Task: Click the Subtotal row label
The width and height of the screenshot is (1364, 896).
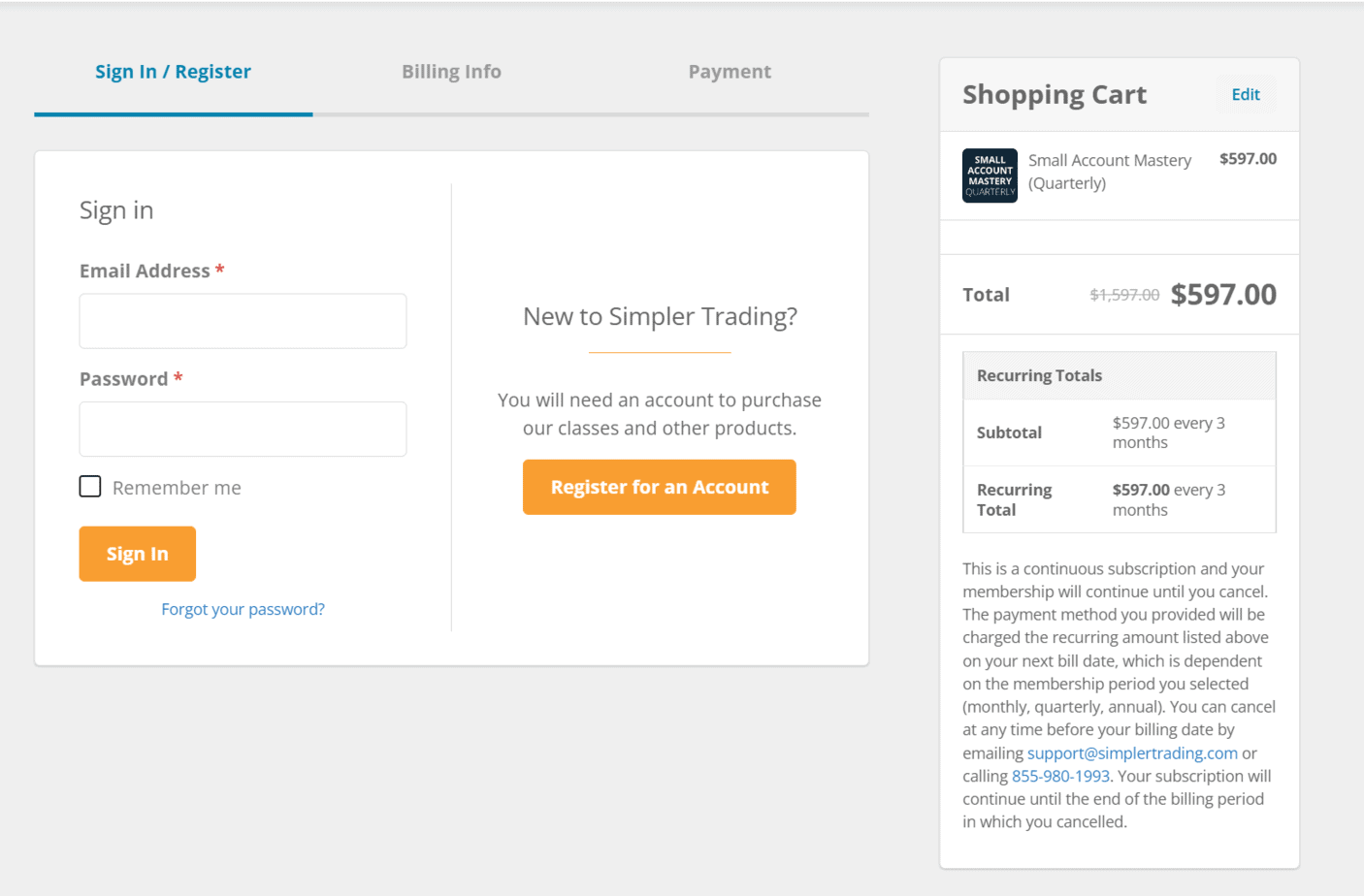Action: pos(1009,432)
